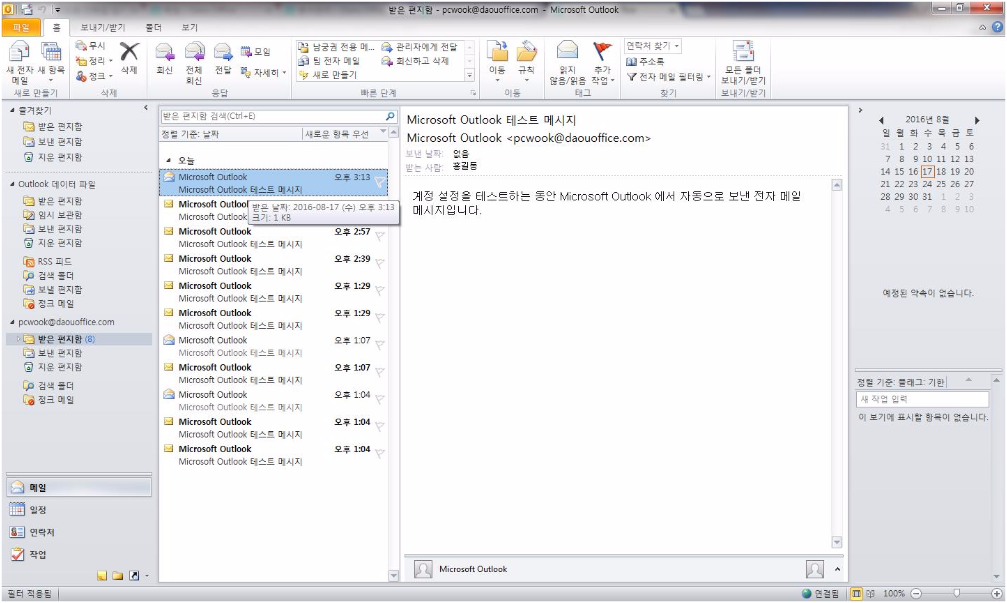Click 회신하고 삭제 quick step

tap(415, 61)
